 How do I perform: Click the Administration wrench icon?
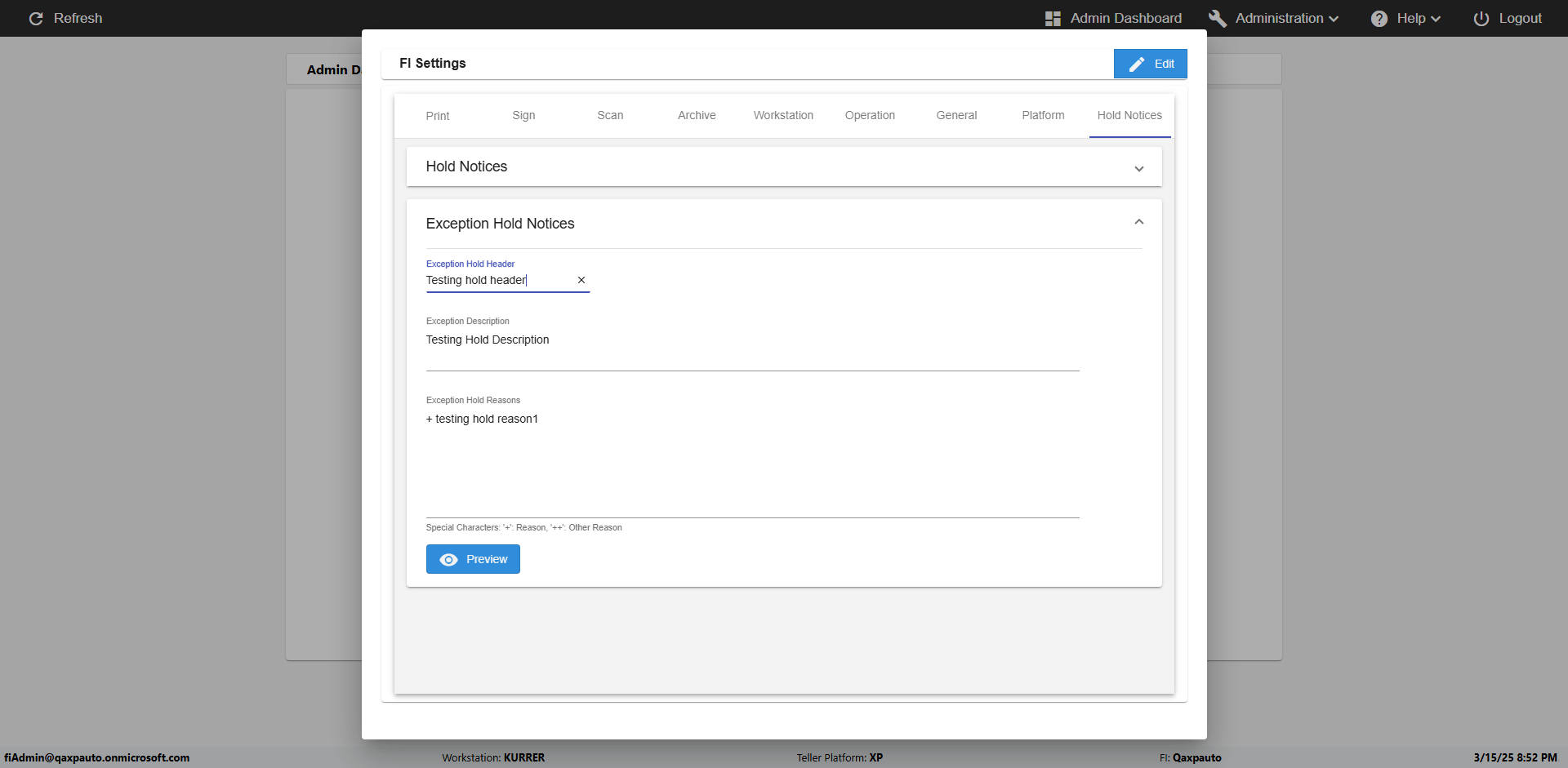(1217, 19)
